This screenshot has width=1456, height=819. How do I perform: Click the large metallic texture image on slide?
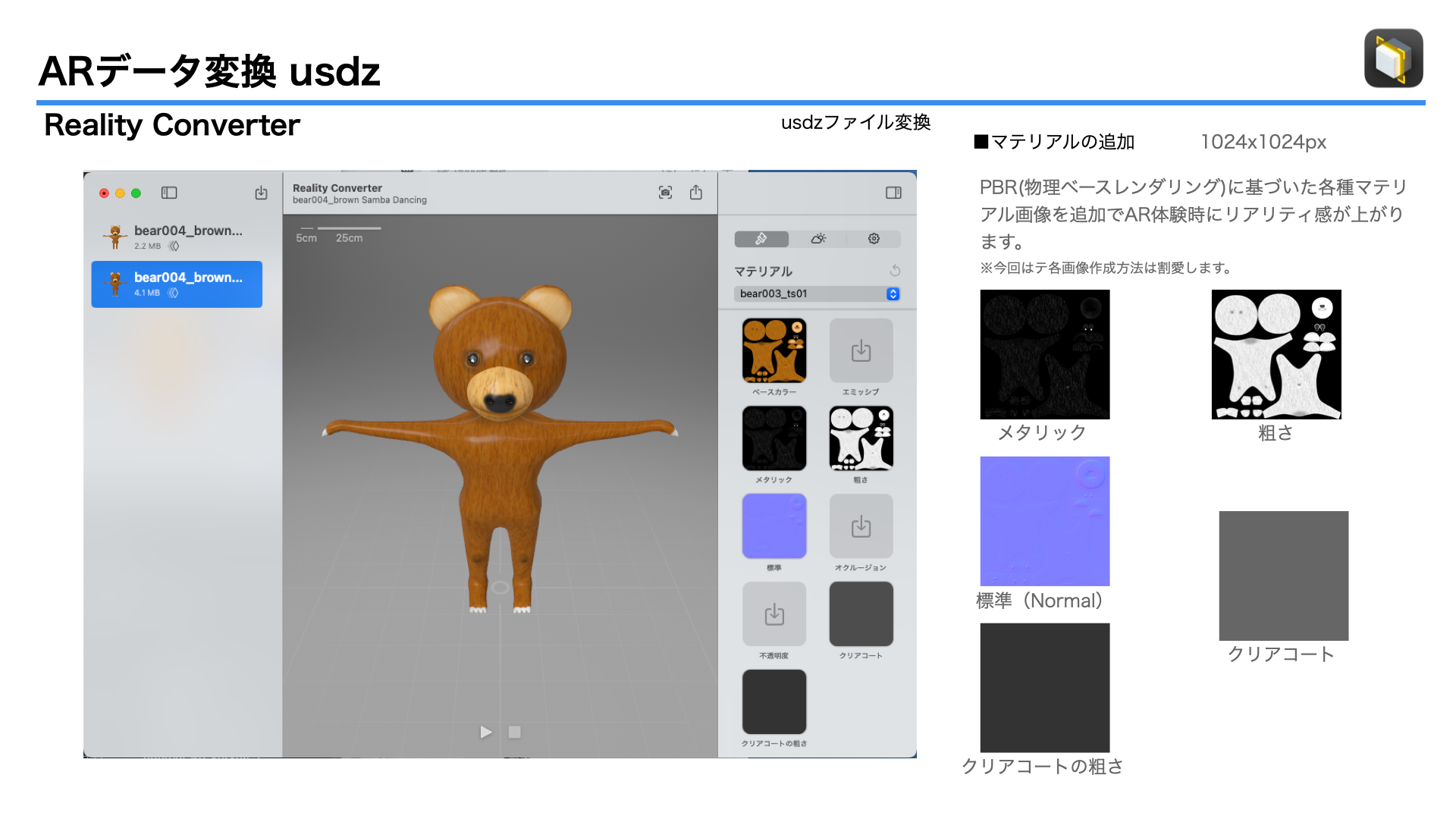click(1045, 354)
